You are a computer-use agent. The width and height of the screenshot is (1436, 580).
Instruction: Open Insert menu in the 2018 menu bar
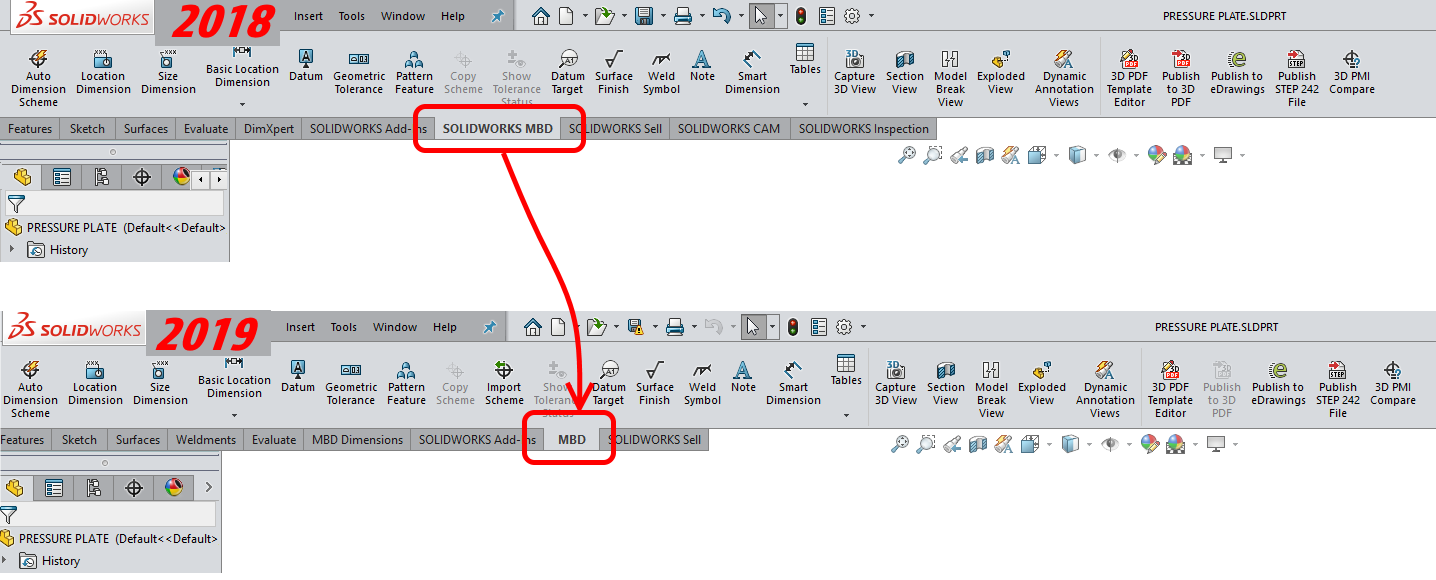click(308, 16)
